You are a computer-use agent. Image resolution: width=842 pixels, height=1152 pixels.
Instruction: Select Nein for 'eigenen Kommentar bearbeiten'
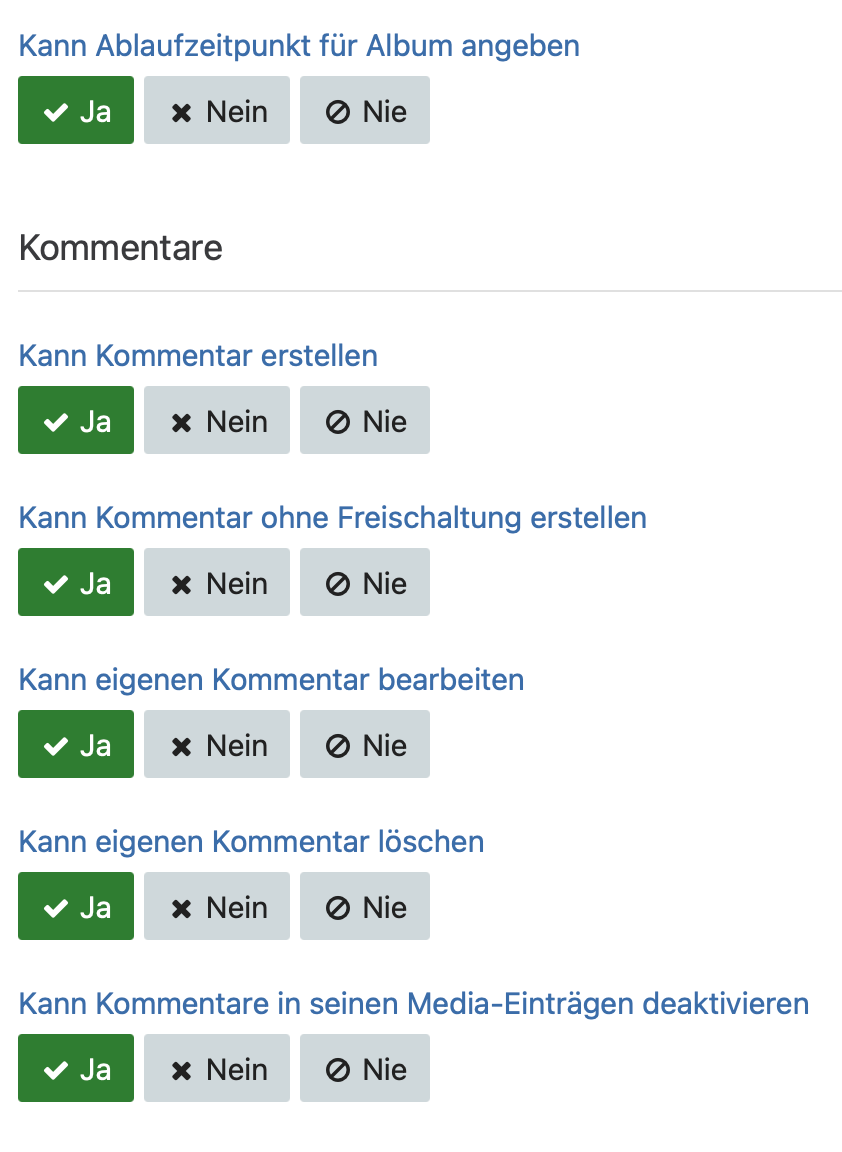pos(217,745)
